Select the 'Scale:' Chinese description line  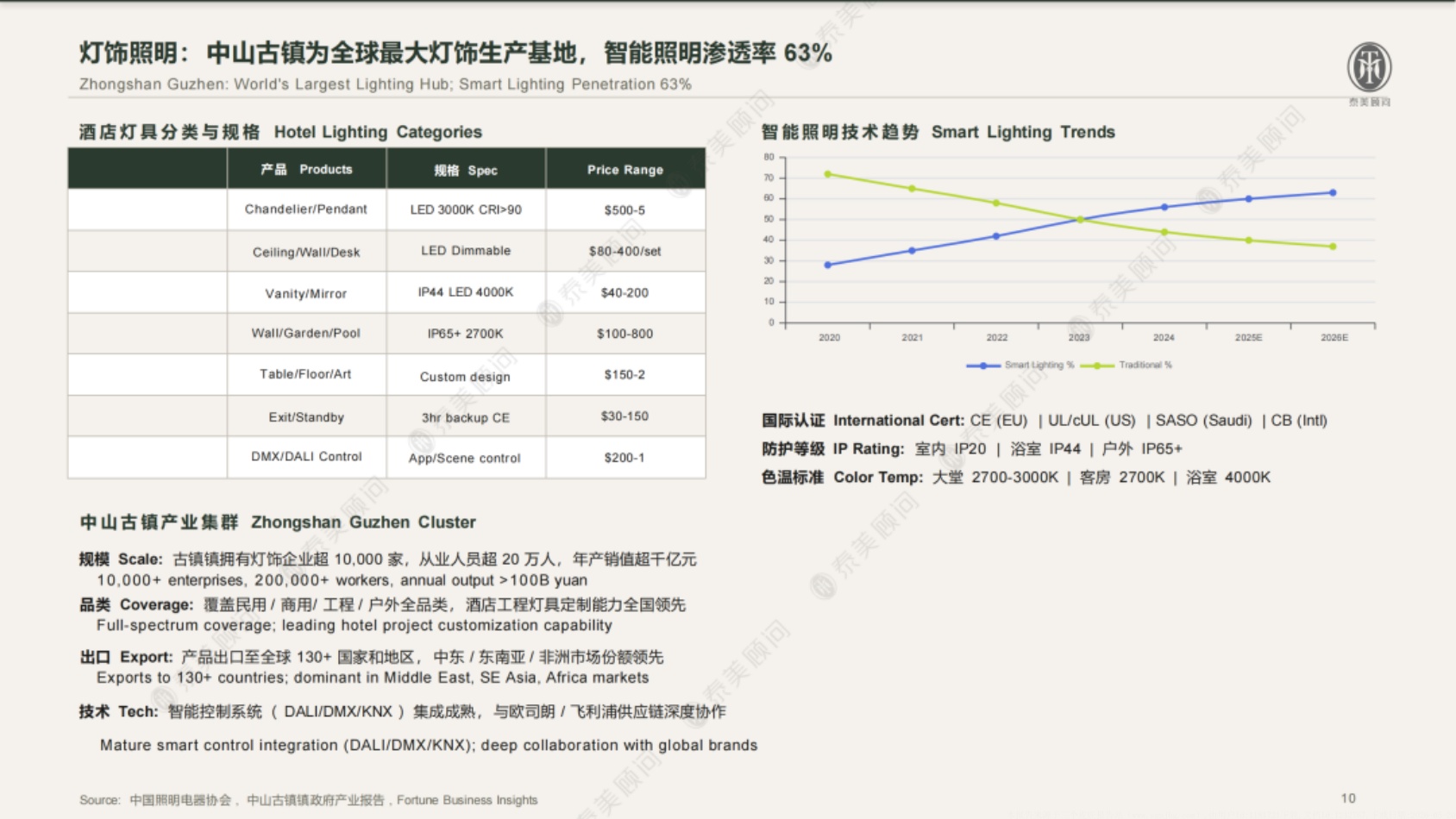coord(388,560)
